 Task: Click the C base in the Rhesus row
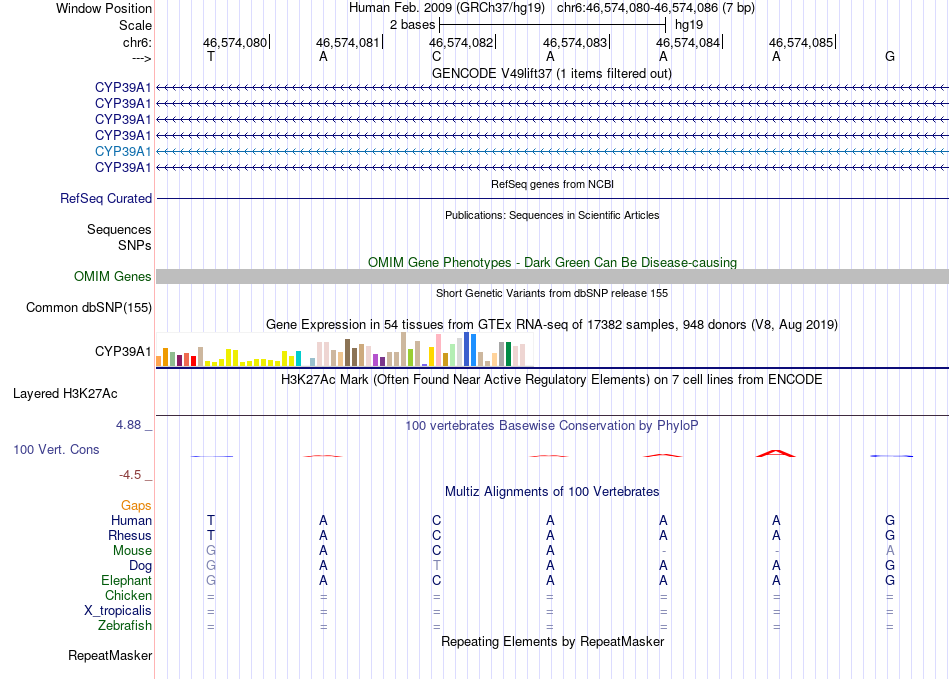437,535
